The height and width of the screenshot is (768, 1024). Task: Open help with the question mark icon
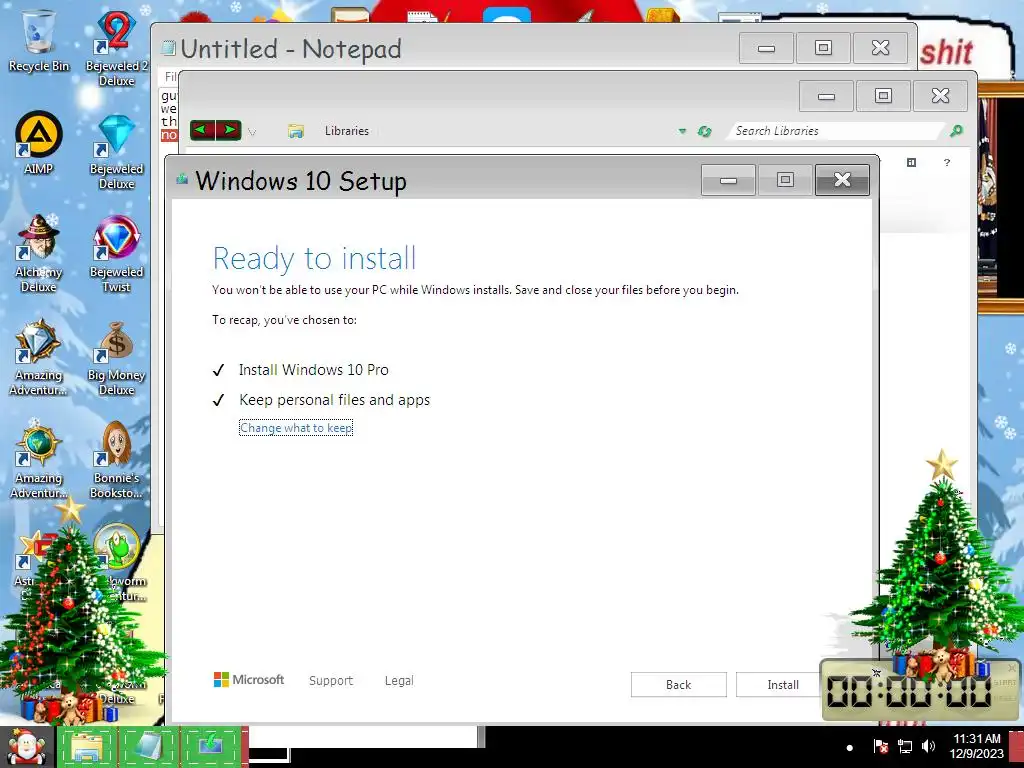point(946,163)
